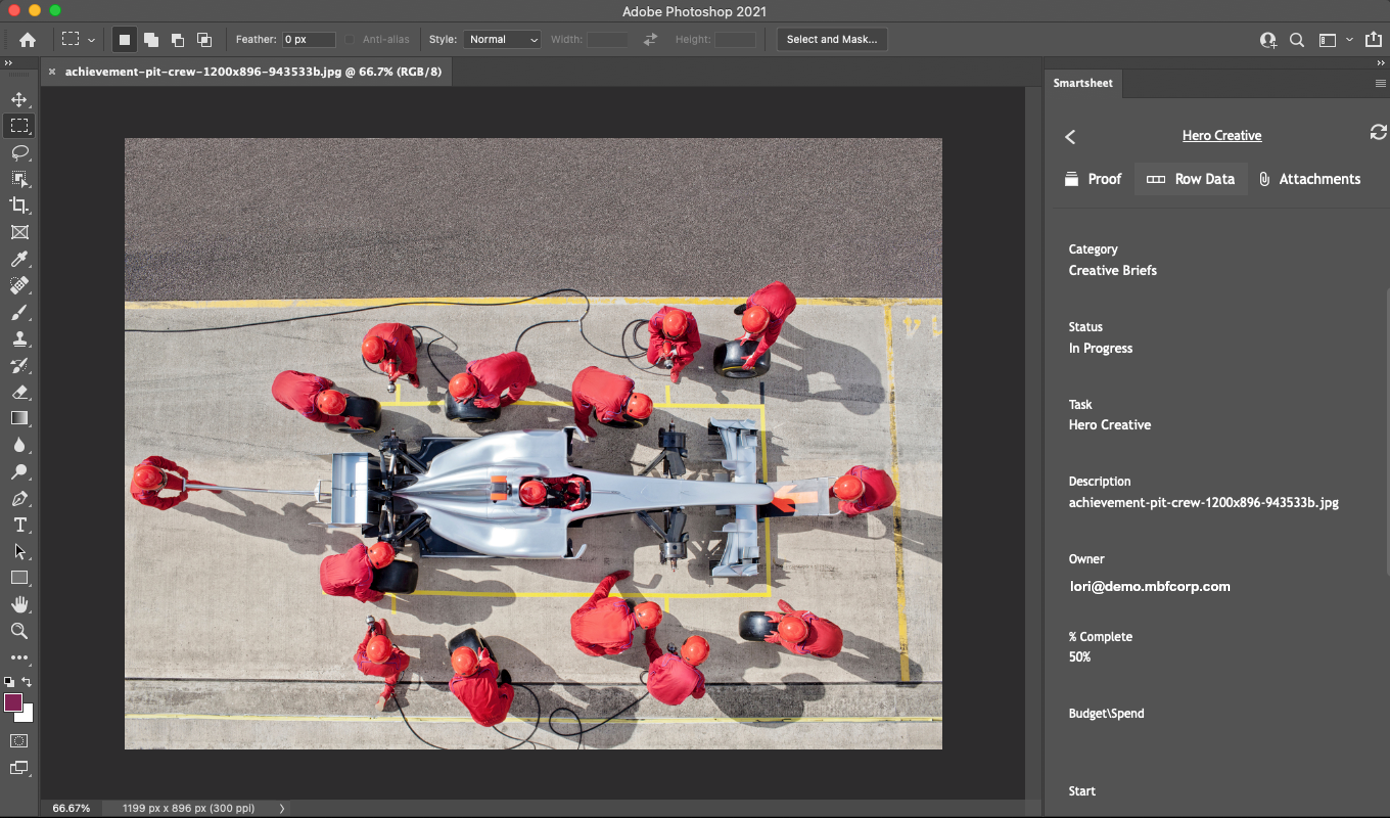Select the Dodge tool
This screenshot has height=818, width=1392.
click(19, 472)
